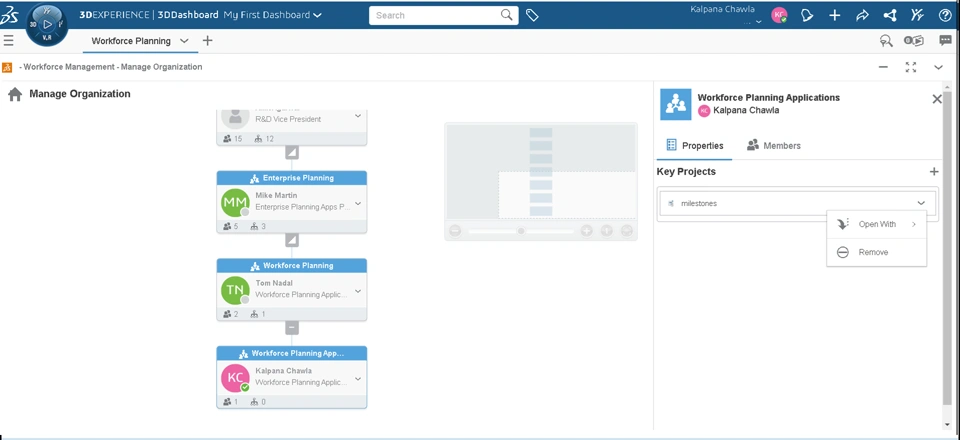
Task: Click the KC avatar on the Kalpana Chawla card
Action: (x=235, y=378)
